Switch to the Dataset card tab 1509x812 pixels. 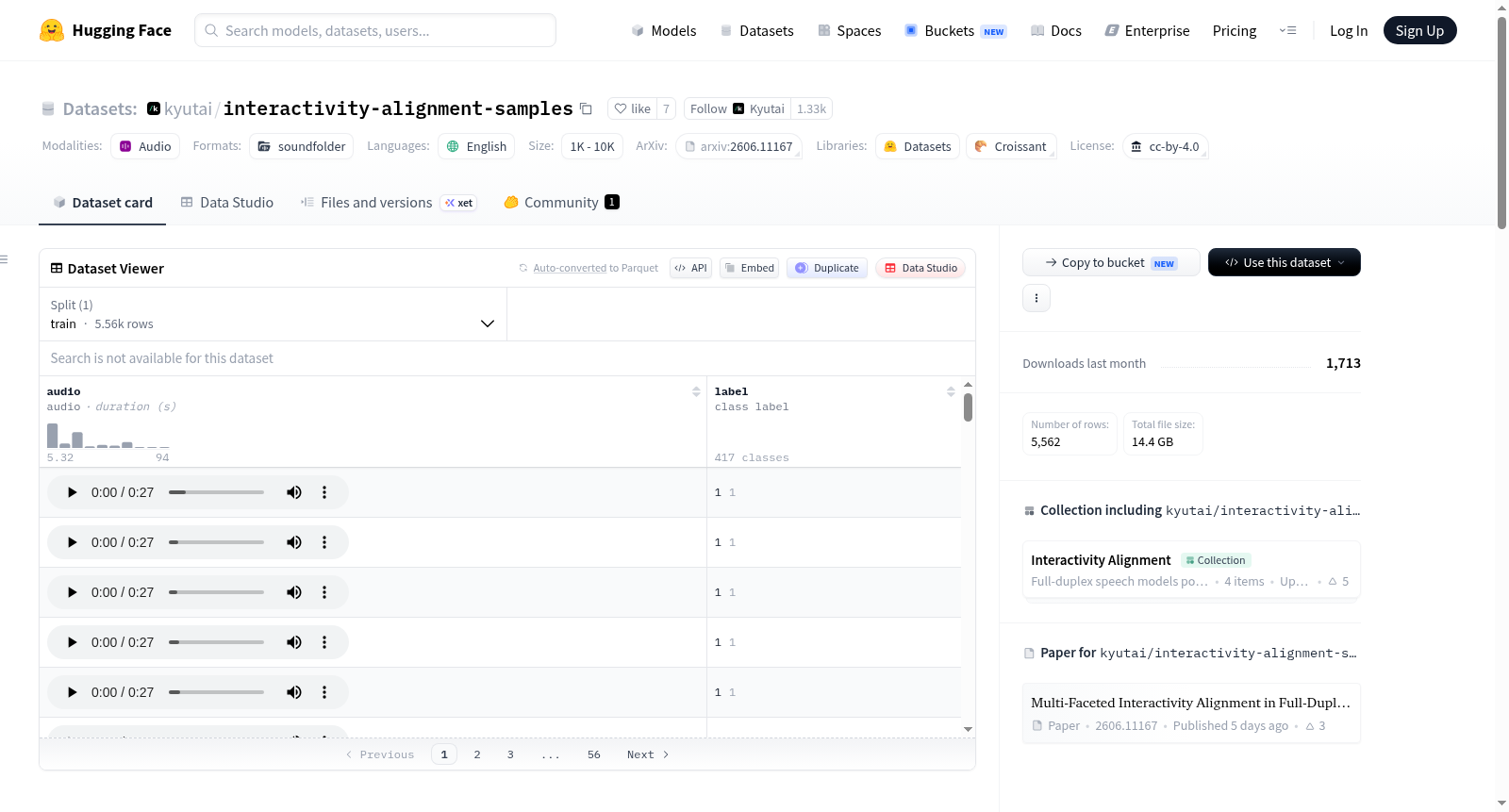click(x=102, y=203)
